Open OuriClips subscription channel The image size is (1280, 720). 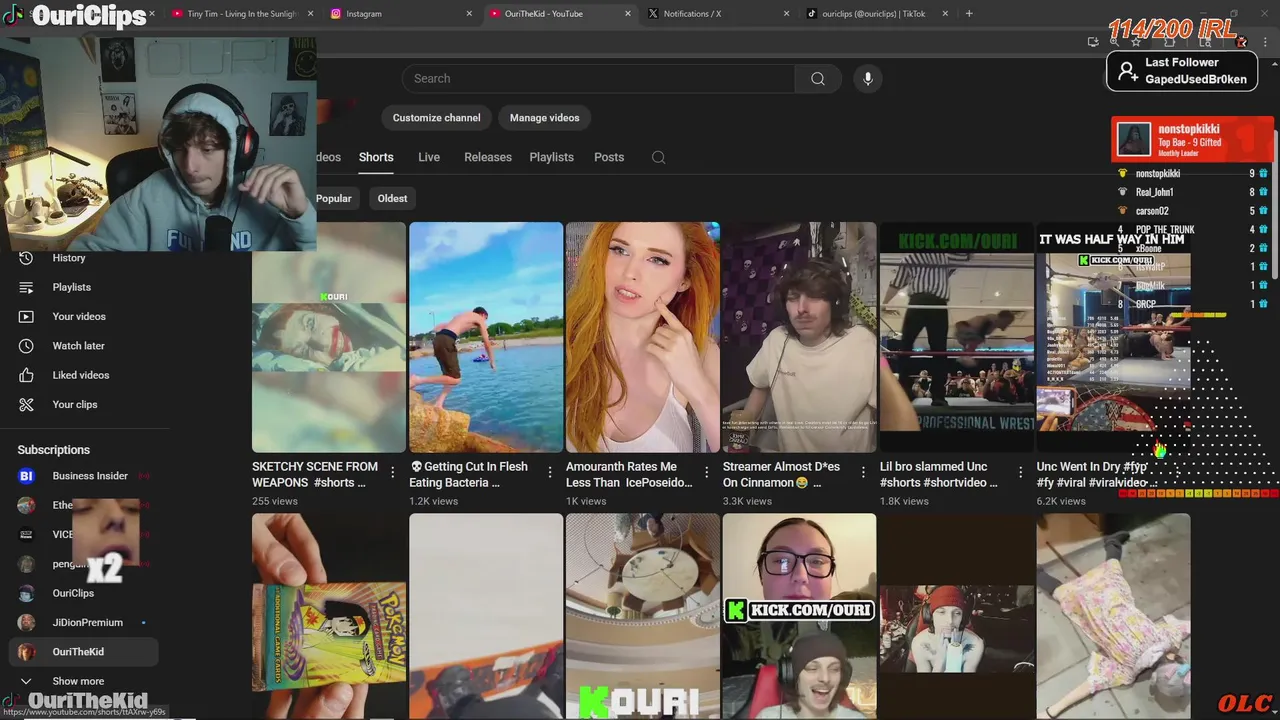tap(85, 593)
